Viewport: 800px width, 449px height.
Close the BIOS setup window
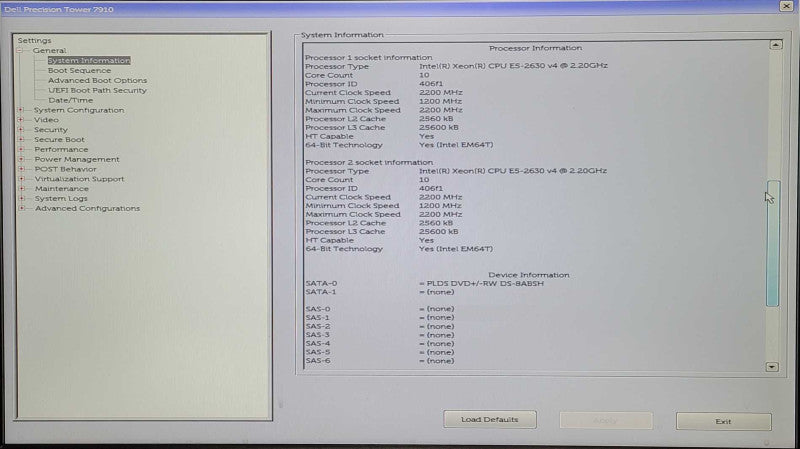click(x=786, y=6)
